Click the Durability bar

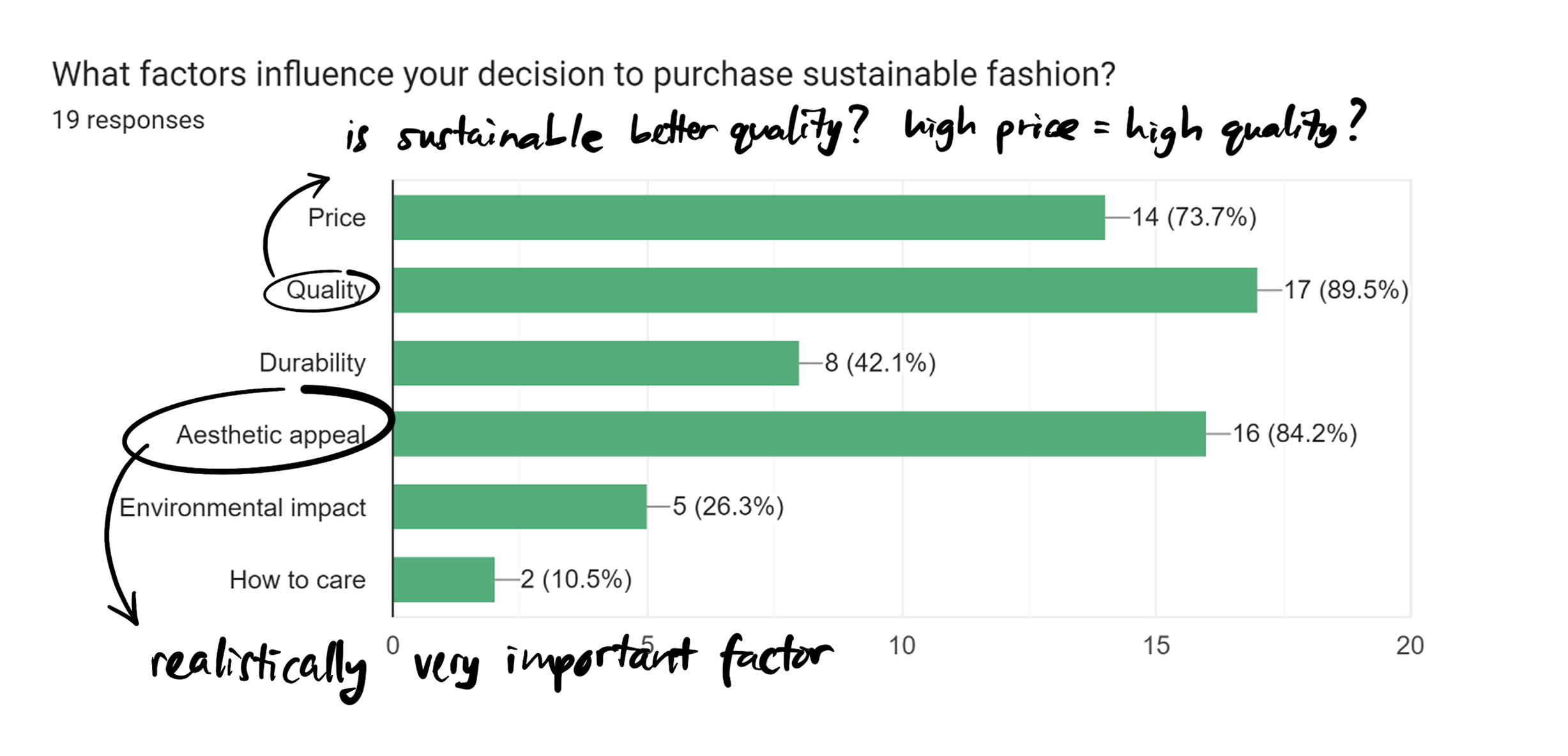[x=596, y=363]
